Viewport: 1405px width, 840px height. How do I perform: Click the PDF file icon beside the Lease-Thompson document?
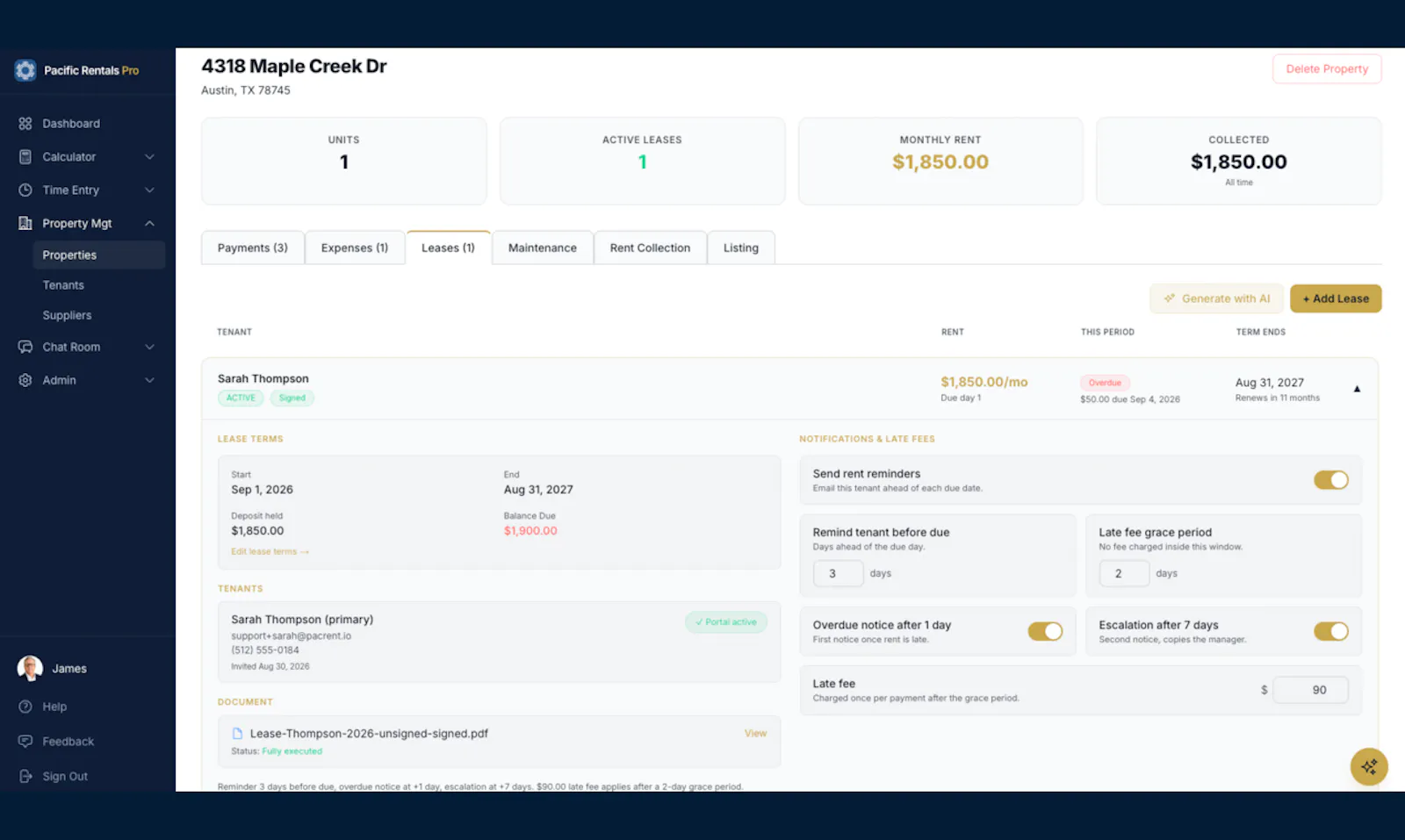[x=237, y=734]
